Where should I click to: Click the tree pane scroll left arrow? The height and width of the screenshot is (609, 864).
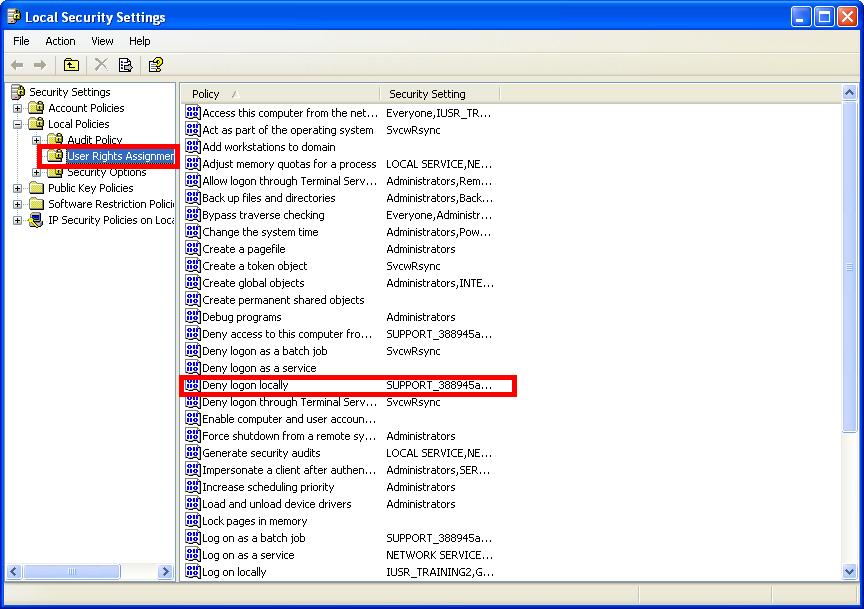tap(14, 572)
